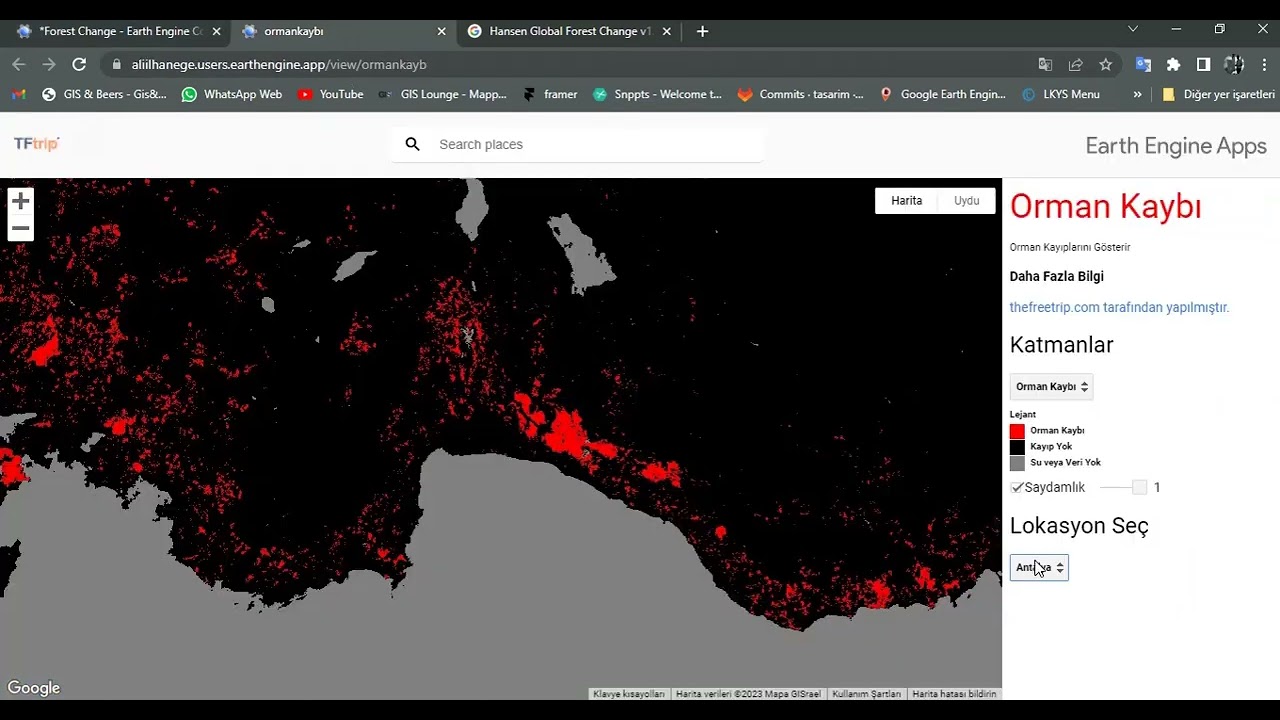Open the Diğer yer işaretleri folder

tap(1218, 94)
